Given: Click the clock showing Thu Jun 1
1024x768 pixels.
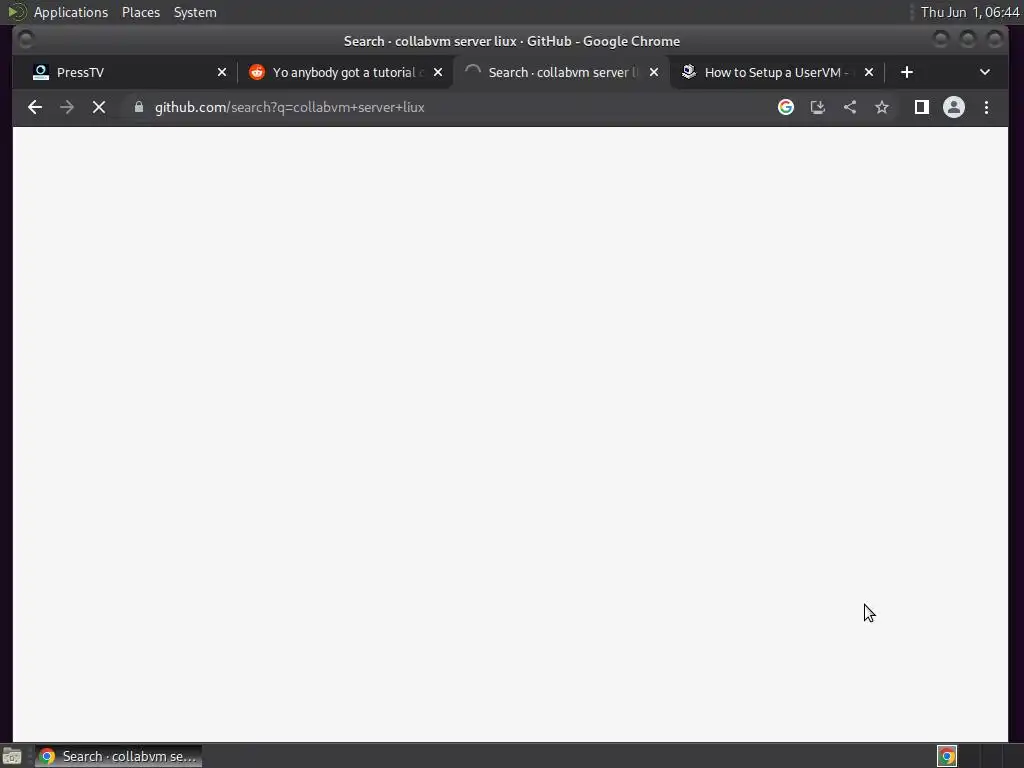Looking at the screenshot, I should coord(970,12).
